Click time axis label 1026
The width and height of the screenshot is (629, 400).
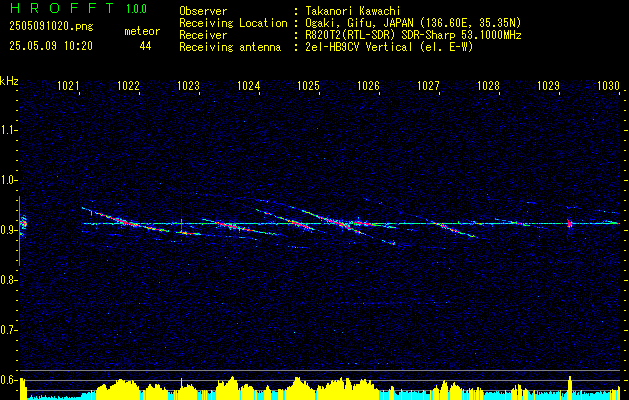(368, 86)
